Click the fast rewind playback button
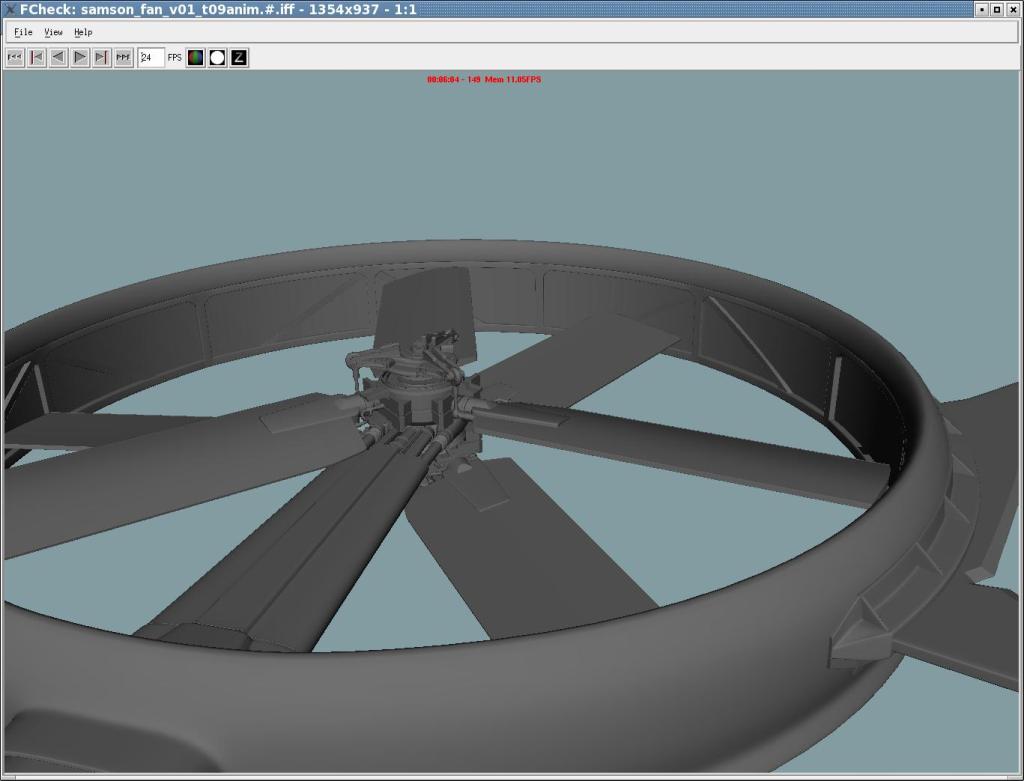Screen dimensions: 1024x781 (x=15, y=58)
